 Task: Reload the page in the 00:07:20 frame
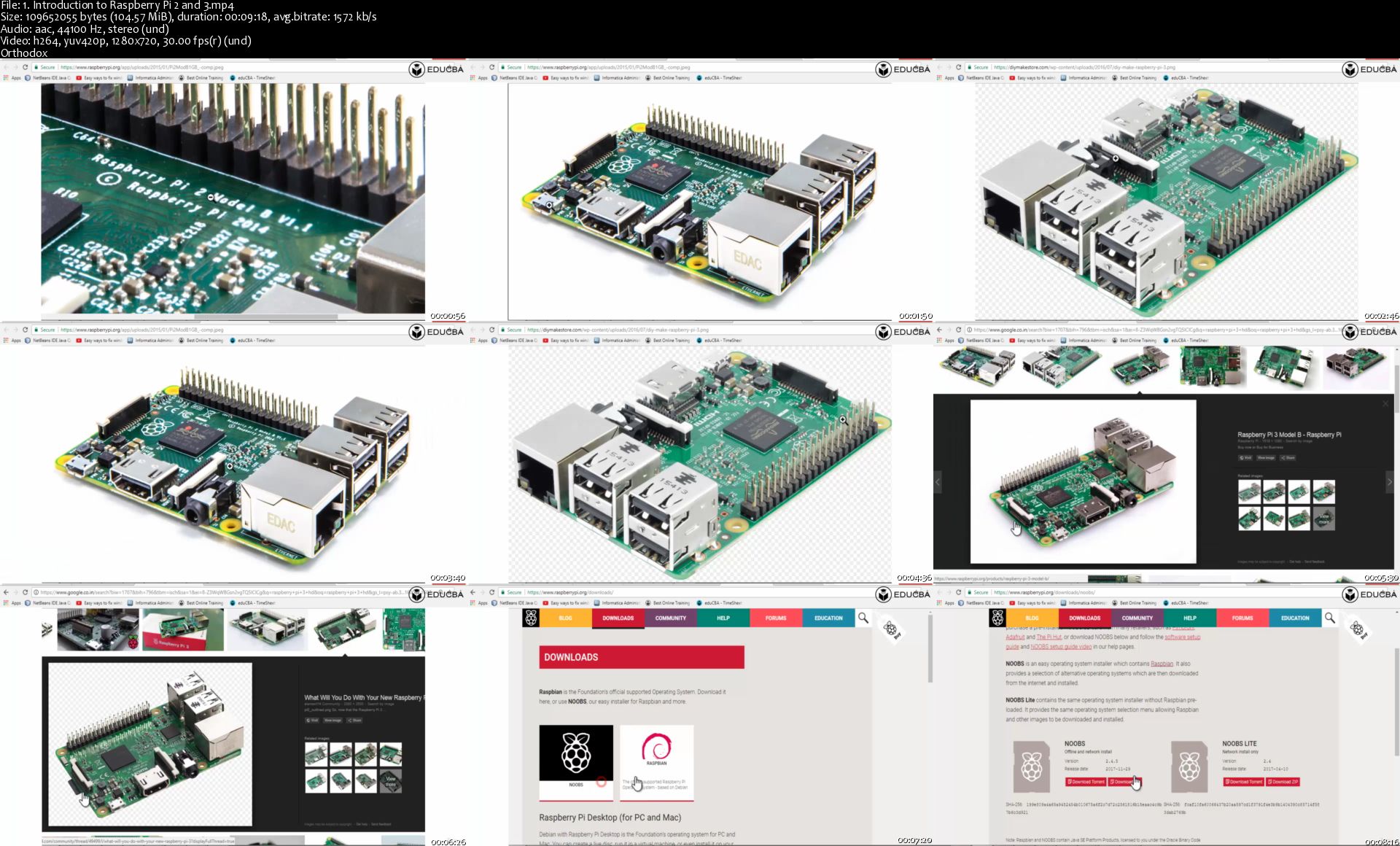492,592
